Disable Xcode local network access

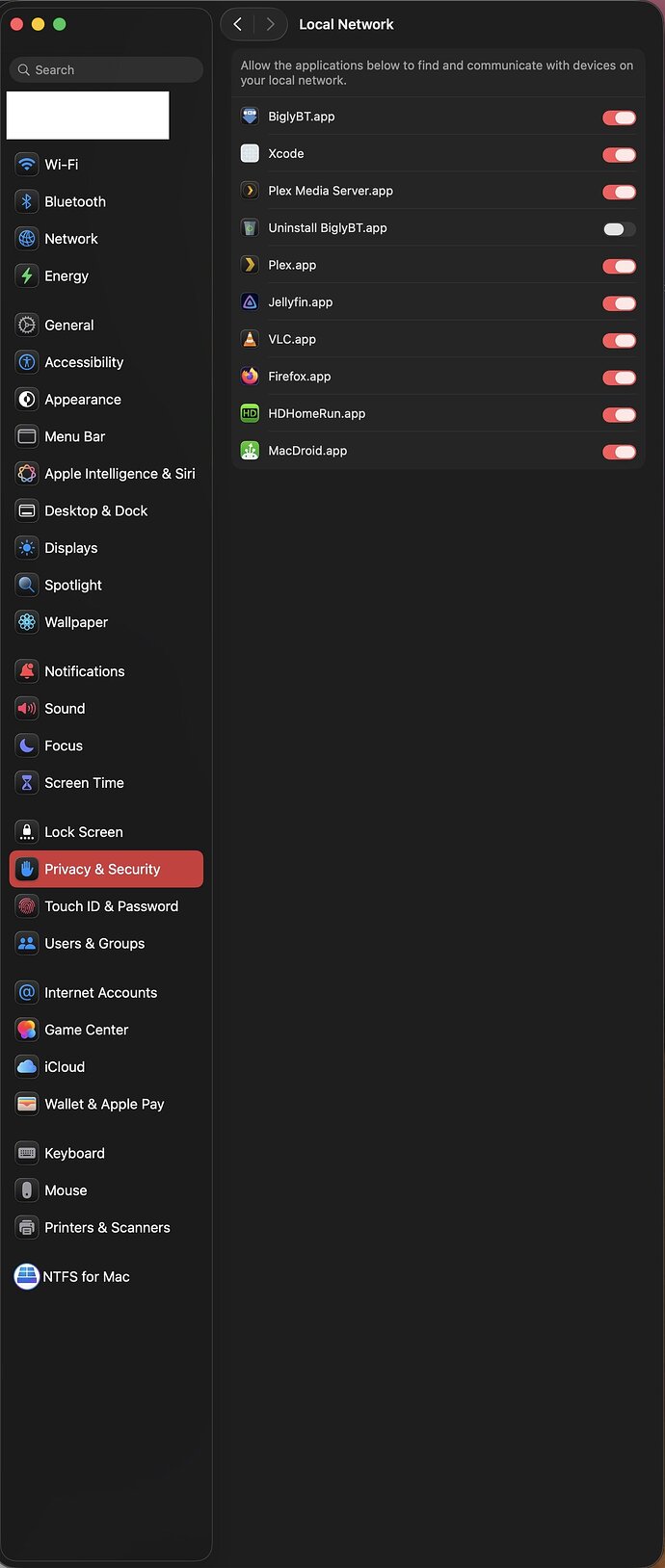click(x=619, y=153)
